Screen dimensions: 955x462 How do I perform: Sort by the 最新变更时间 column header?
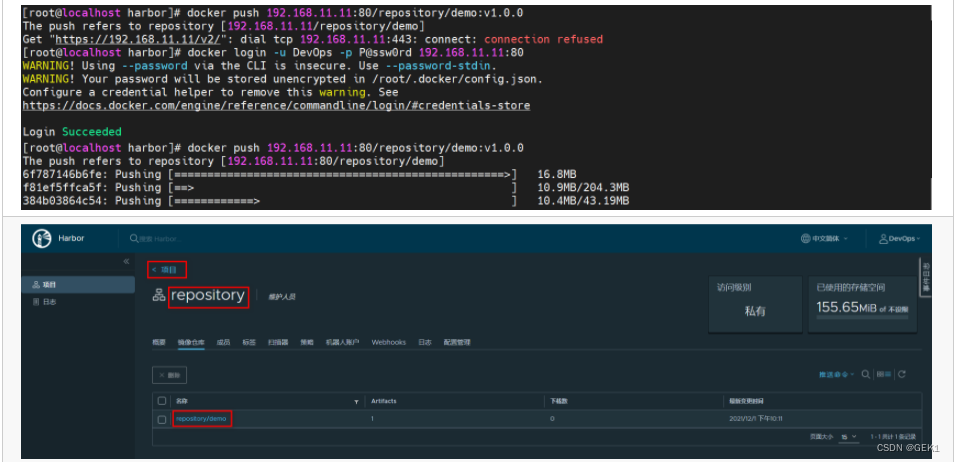tap(746, 401)
